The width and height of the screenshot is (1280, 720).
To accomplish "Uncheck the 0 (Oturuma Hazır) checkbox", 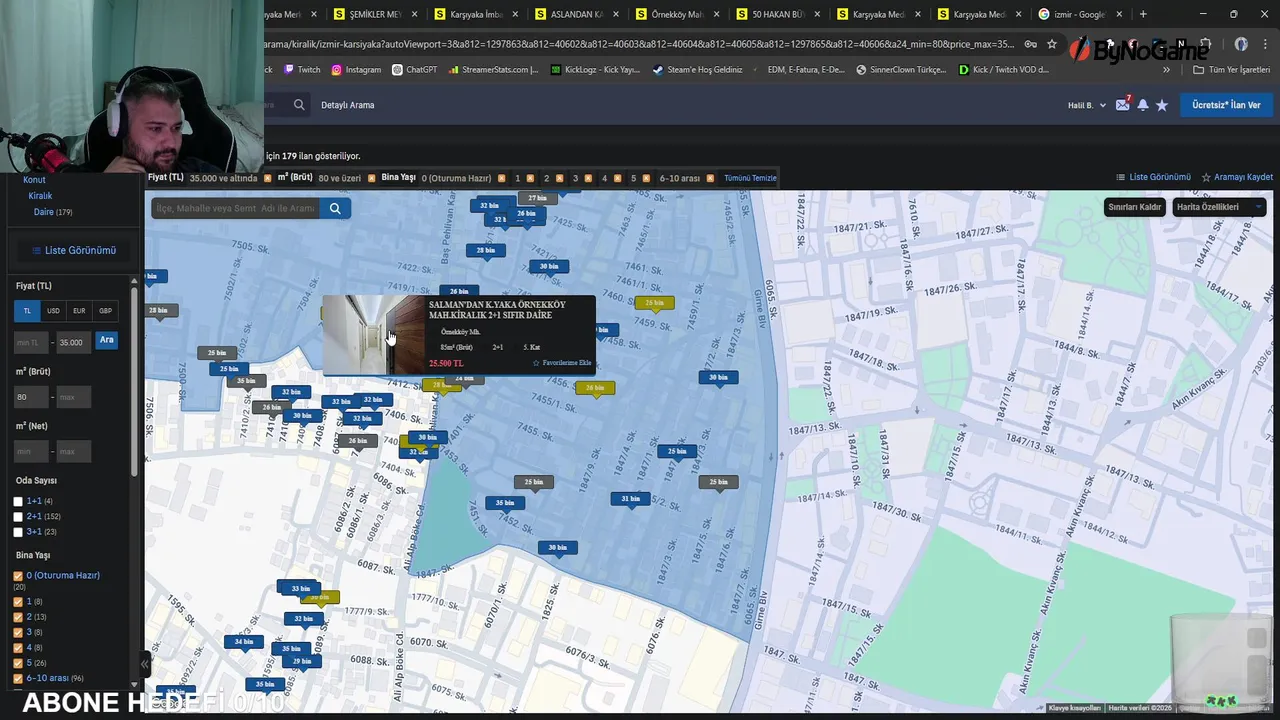I will tap(18, 576).
